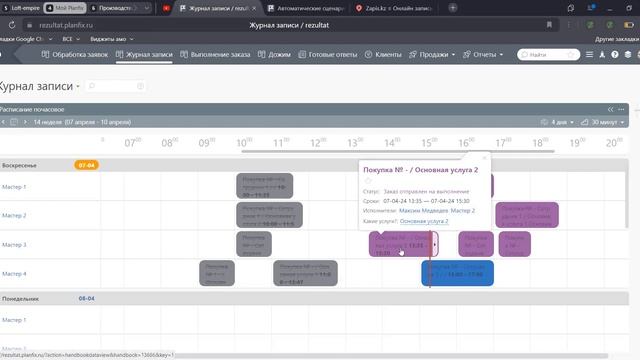640x360 pixels.
Task: Open the Покупка № - / Основная услуга 2 title
Action: tap(420, 170)
